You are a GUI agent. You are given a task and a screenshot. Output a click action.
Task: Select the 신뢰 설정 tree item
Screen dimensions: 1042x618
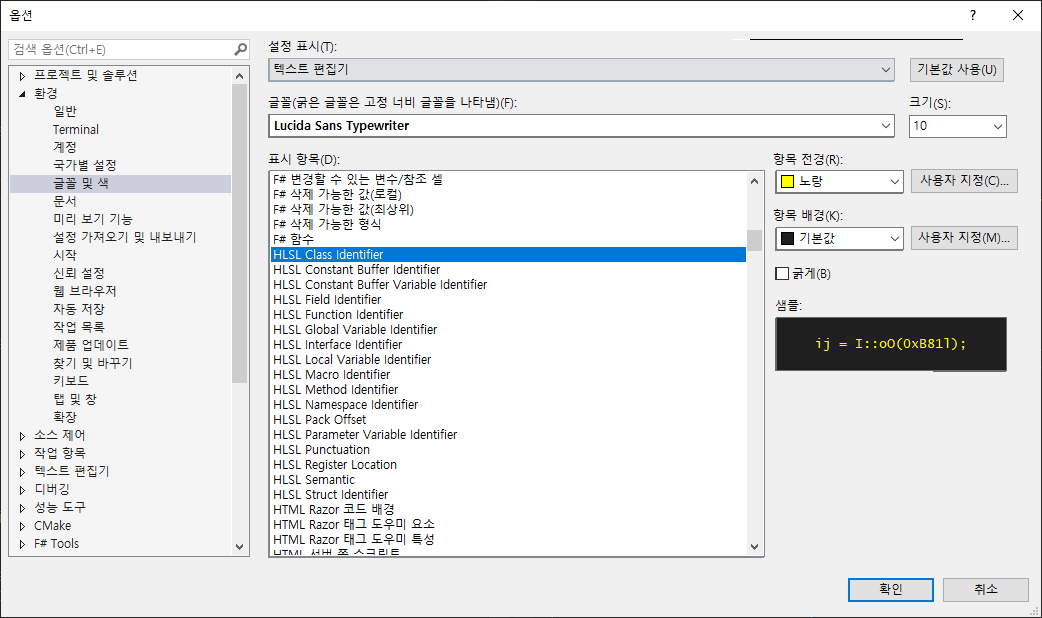pyautogui.click(x=79, y=273)
